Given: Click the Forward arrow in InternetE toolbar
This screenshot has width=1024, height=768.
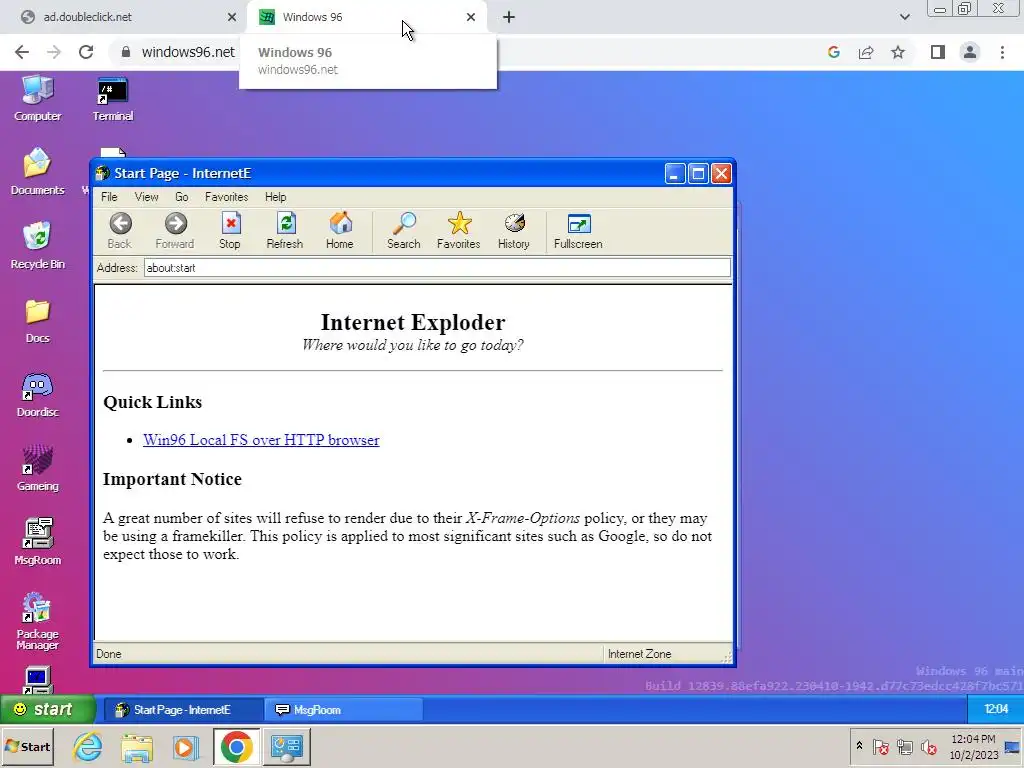Looking at the screenshot, I should 175,231.
